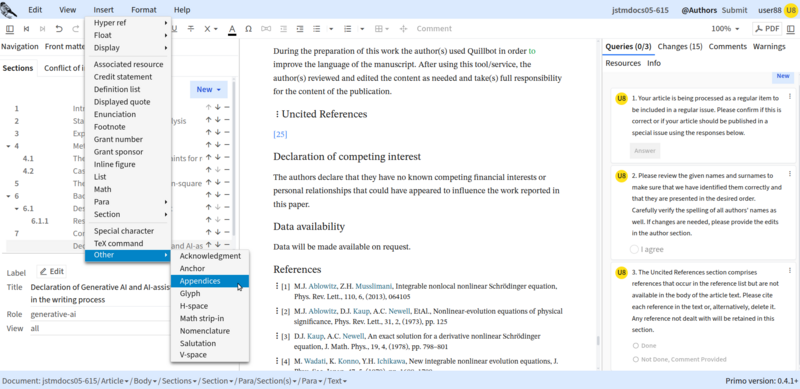Insert bulleted list icon

click(x=317, y=29)
